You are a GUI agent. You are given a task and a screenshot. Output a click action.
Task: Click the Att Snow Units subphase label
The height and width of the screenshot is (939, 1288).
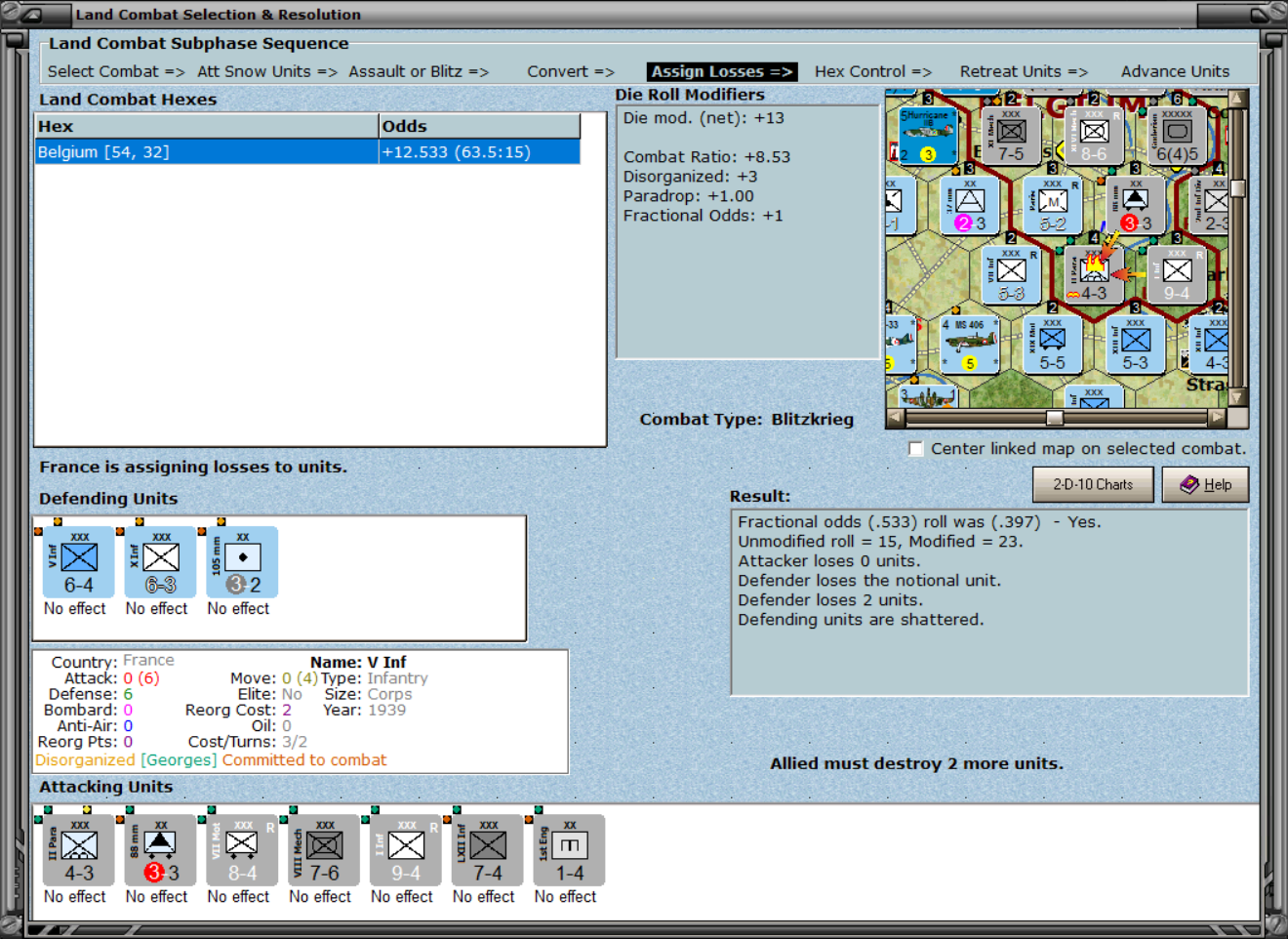tap(267, 71)
